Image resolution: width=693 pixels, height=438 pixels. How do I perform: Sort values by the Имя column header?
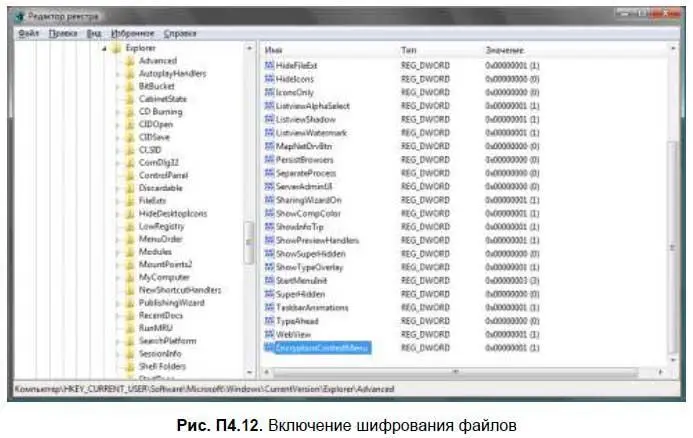click(x=273, y=50)
